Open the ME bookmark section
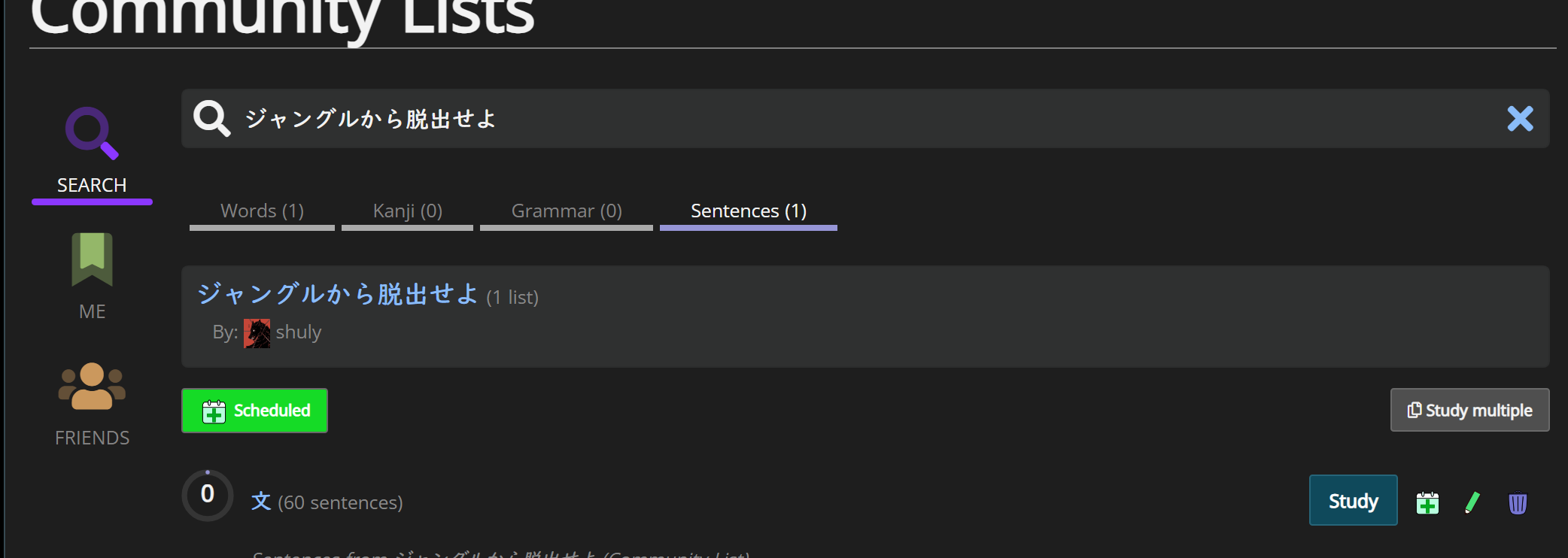 click(x=92, y=276)
